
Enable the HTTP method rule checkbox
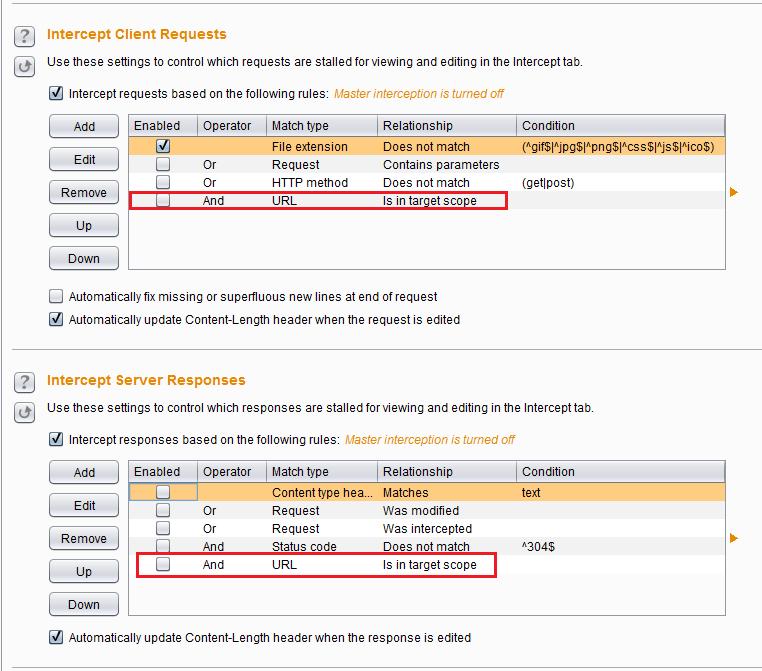(x=163, y=182)
